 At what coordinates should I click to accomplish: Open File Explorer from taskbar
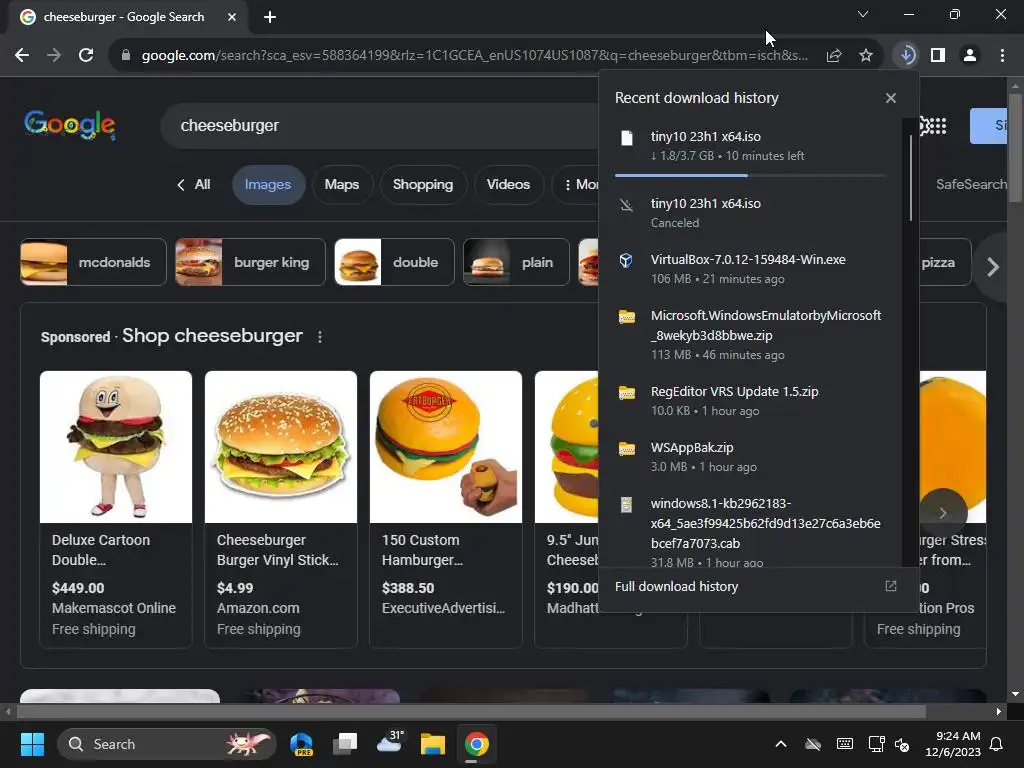[x=432, y=744]
